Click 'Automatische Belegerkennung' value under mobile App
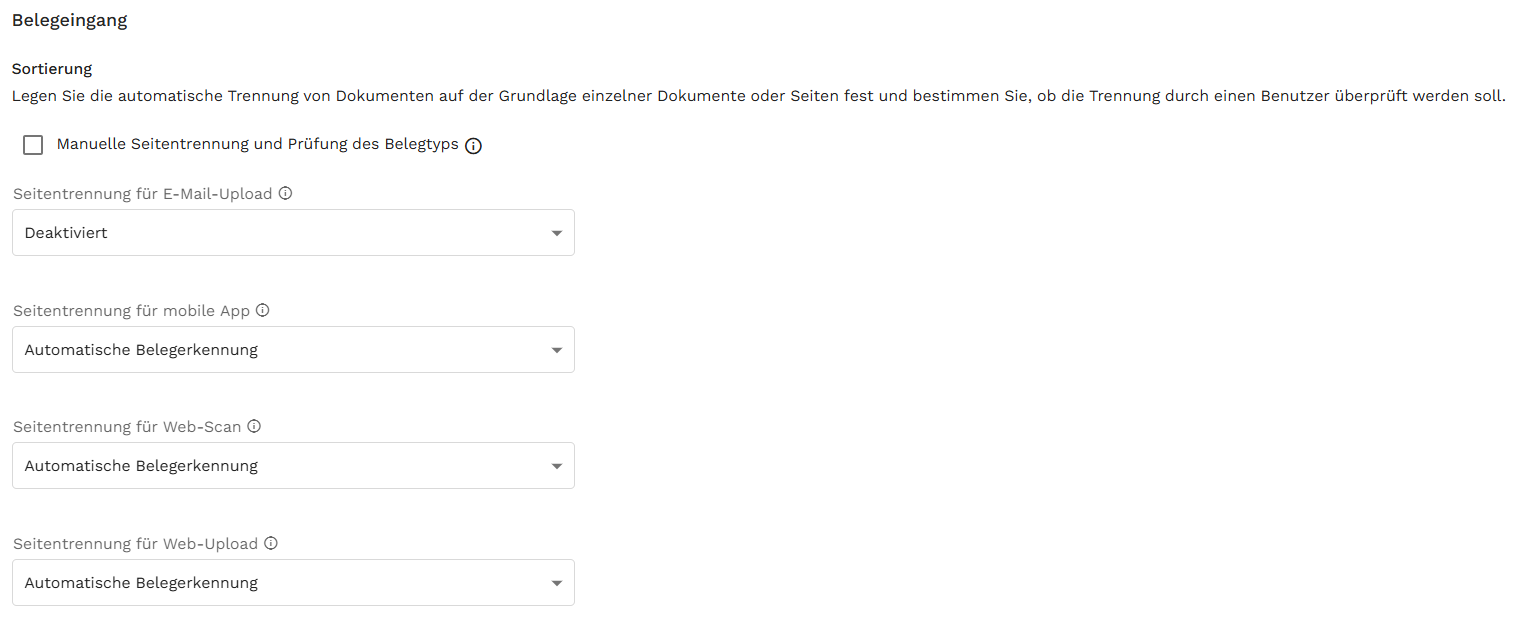Viewport: 1522px width, 627px height. click(x=141, y=350)
